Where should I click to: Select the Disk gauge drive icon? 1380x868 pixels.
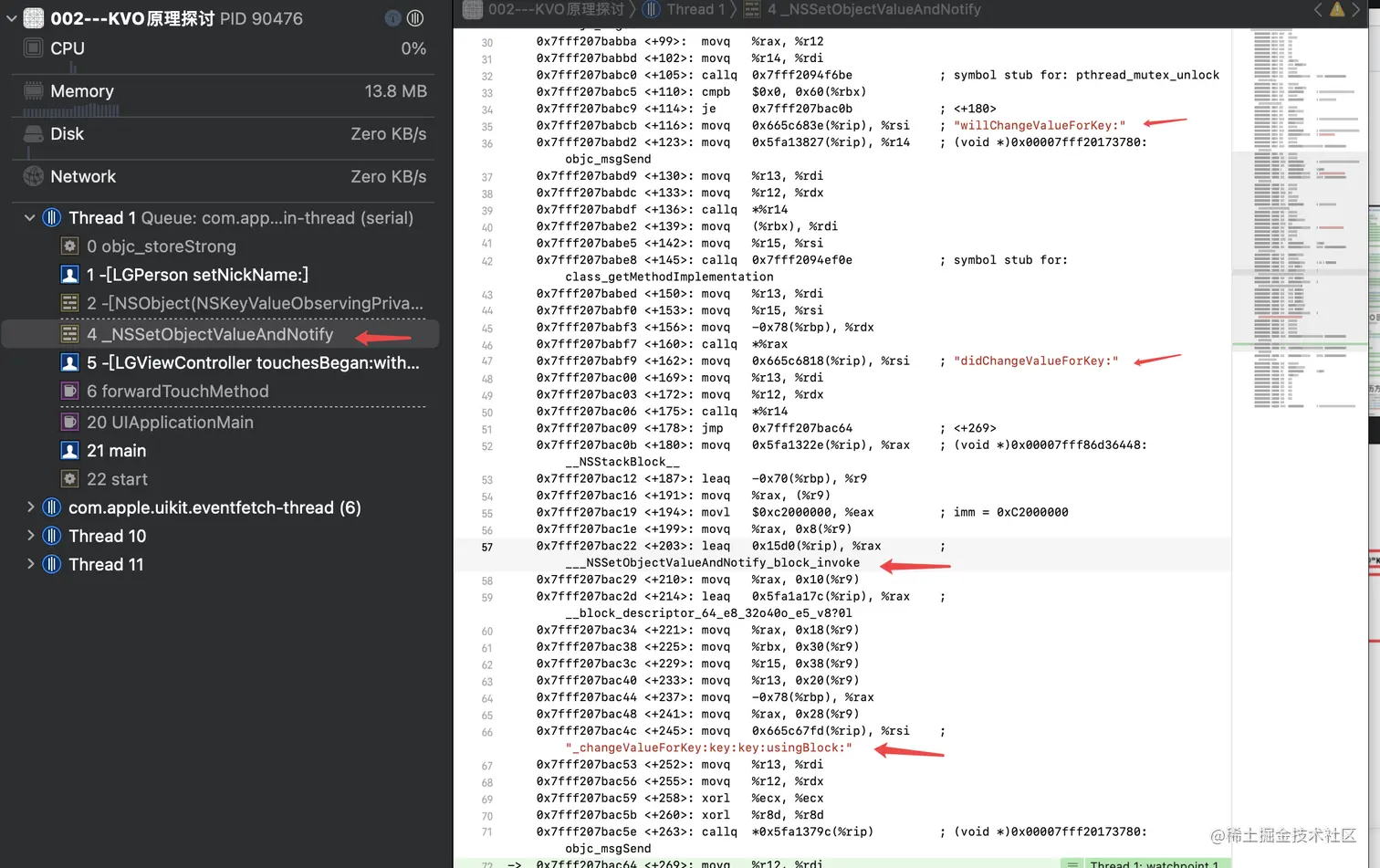[x=34, y=134]
